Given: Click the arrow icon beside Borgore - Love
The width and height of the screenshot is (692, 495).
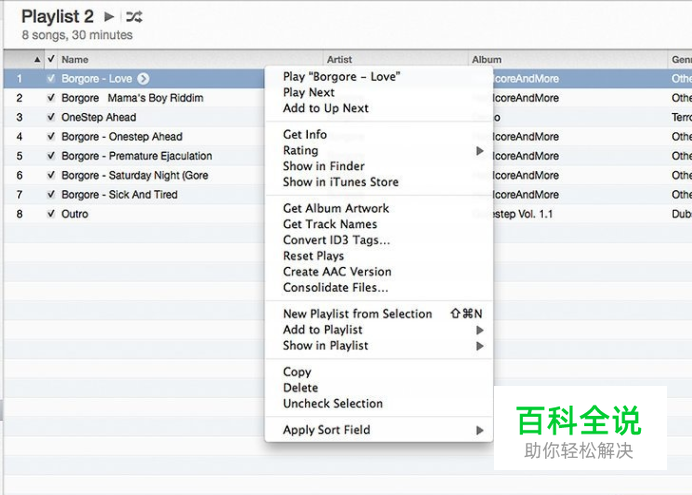Looking at the screenshot, I should [143, 79].
